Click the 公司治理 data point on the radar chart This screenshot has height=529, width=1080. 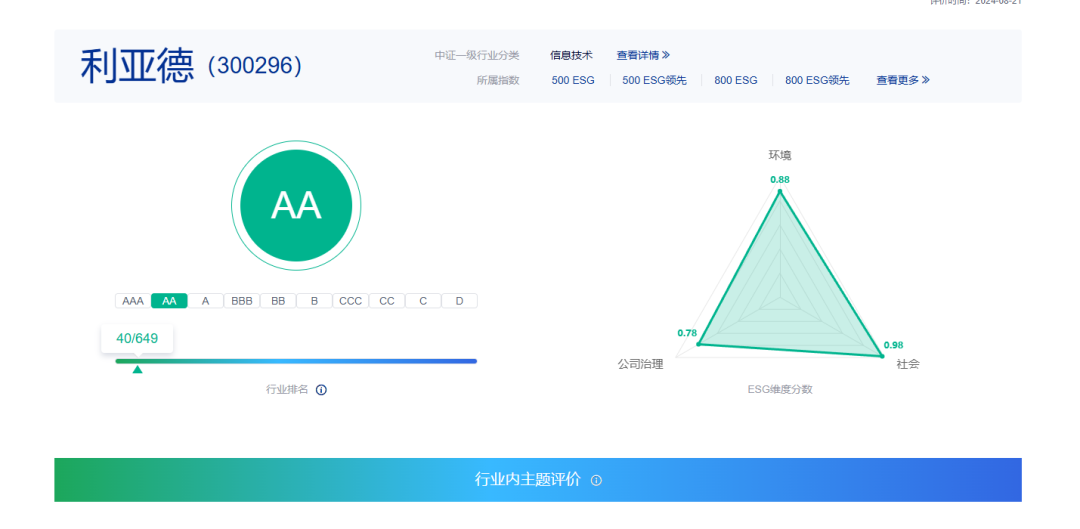point(698,344)
